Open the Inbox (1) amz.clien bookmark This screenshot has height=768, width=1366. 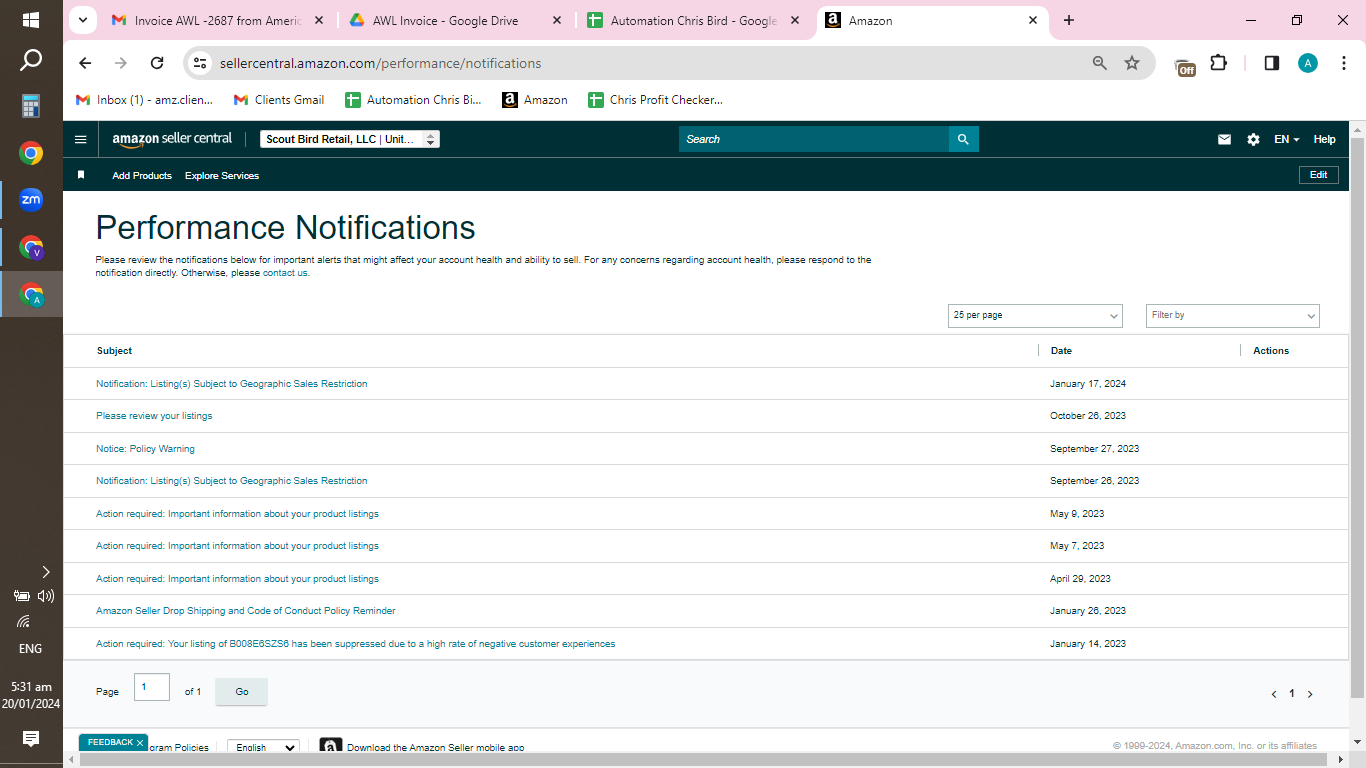click(x=145, y=100)
